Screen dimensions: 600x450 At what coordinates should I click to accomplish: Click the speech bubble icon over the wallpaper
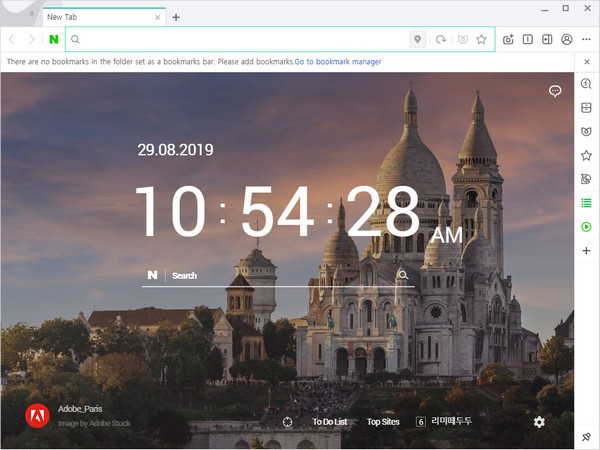[x=555, y=91]
